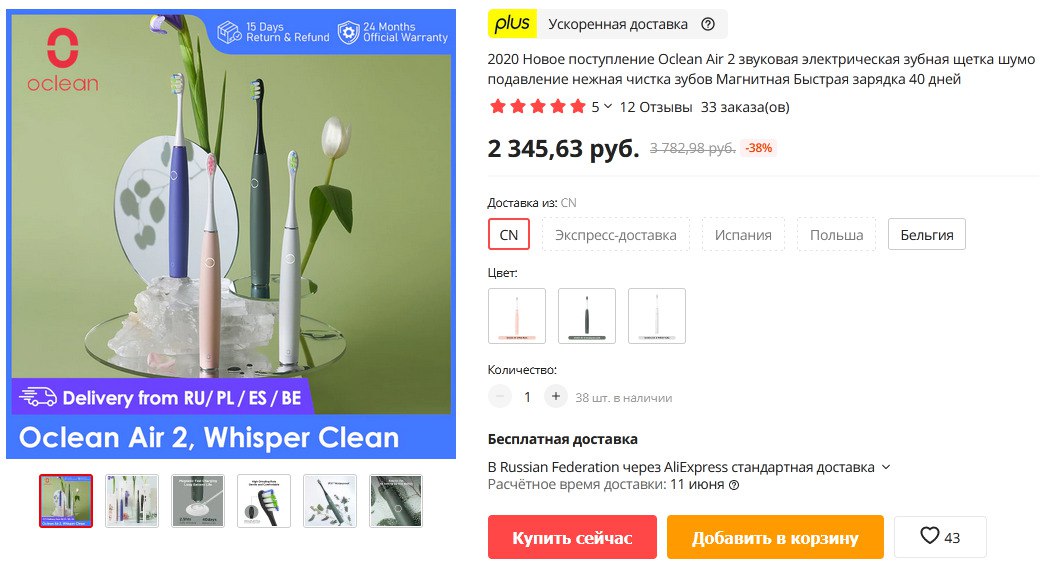The height and width of the screenshot is (567, 1045).
Task: Click the heart wishlist icon showing 43
Action: point(940,536)
